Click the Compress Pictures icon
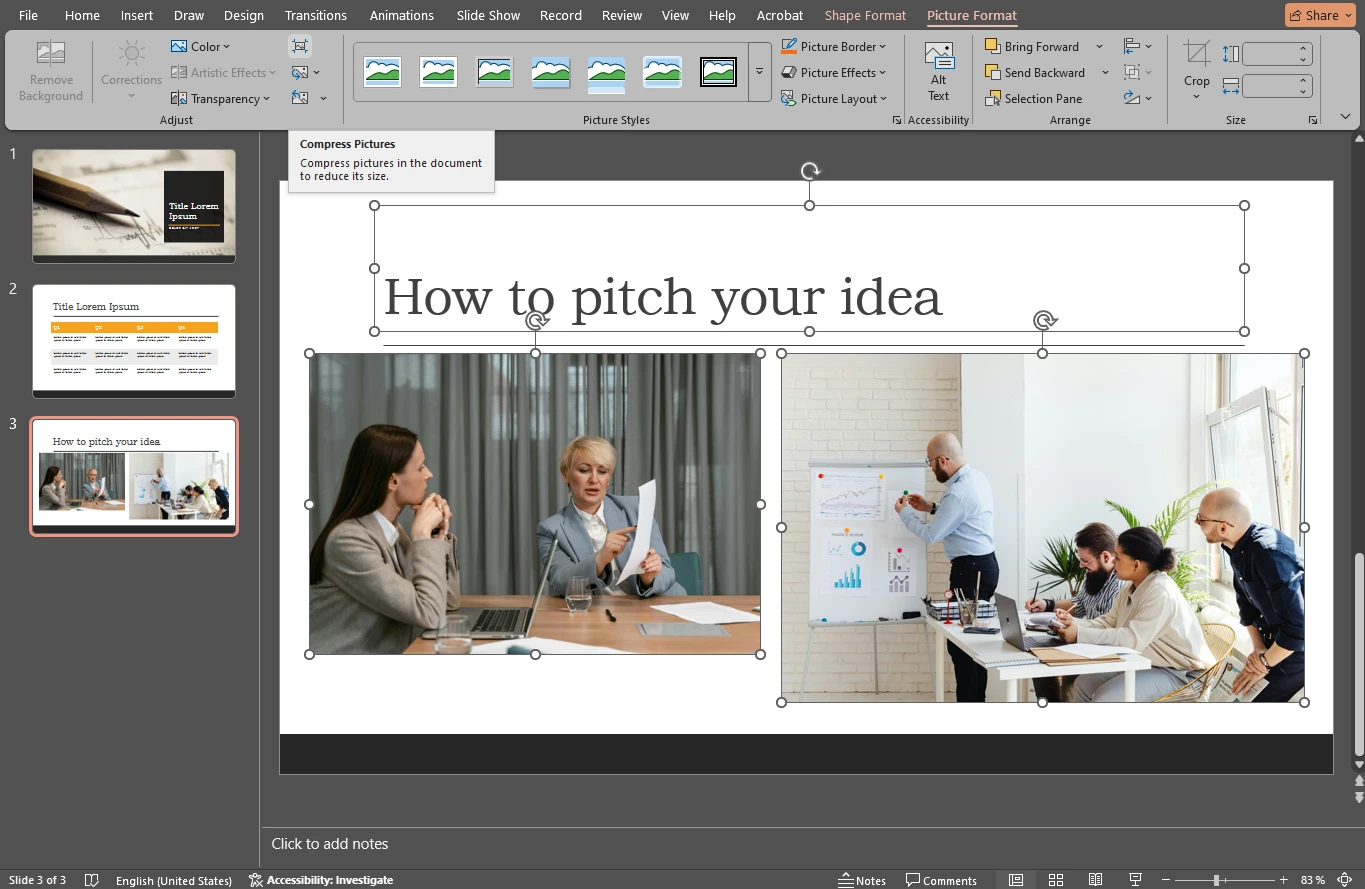The height and width of the screenshot is (889, 1365). [299, 47]
